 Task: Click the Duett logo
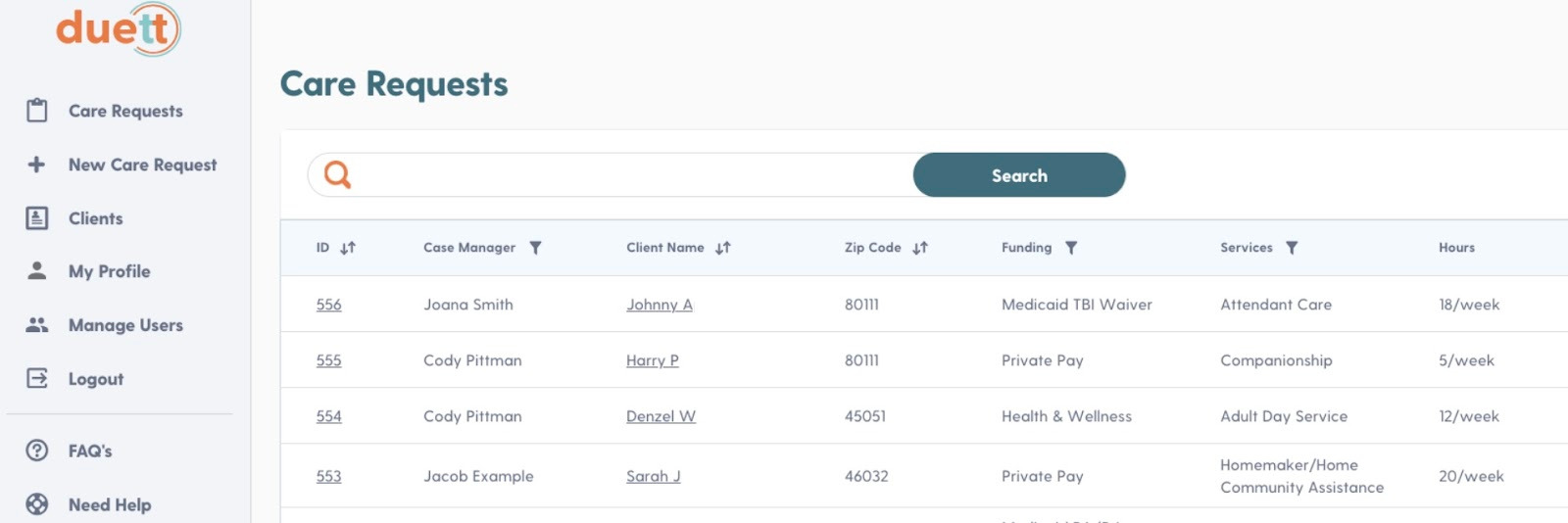118,29
